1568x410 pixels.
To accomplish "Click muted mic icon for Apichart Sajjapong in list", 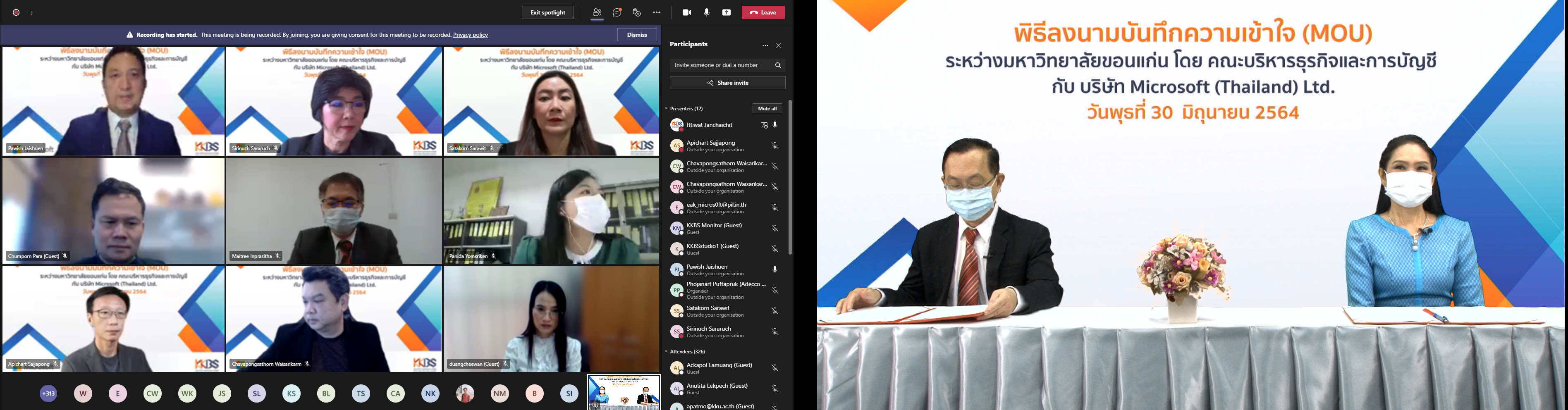I will (775, 146).
